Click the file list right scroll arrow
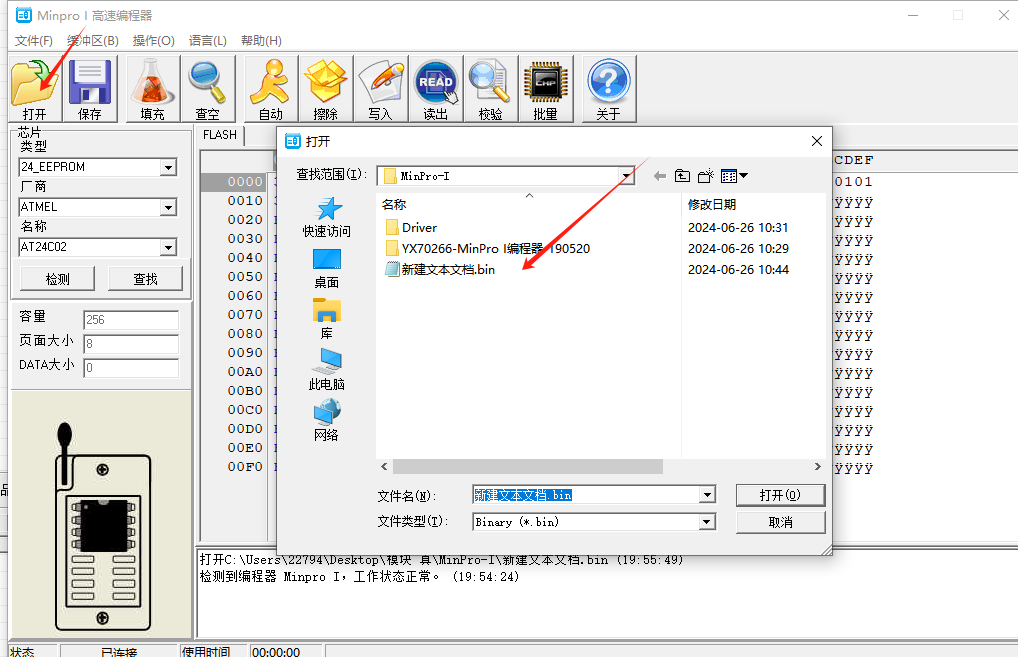 [x=817, y=467]
